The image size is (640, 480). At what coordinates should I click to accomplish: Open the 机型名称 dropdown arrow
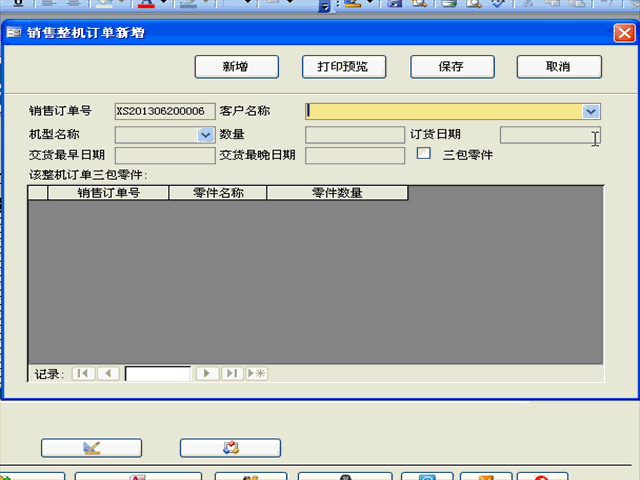206,135
